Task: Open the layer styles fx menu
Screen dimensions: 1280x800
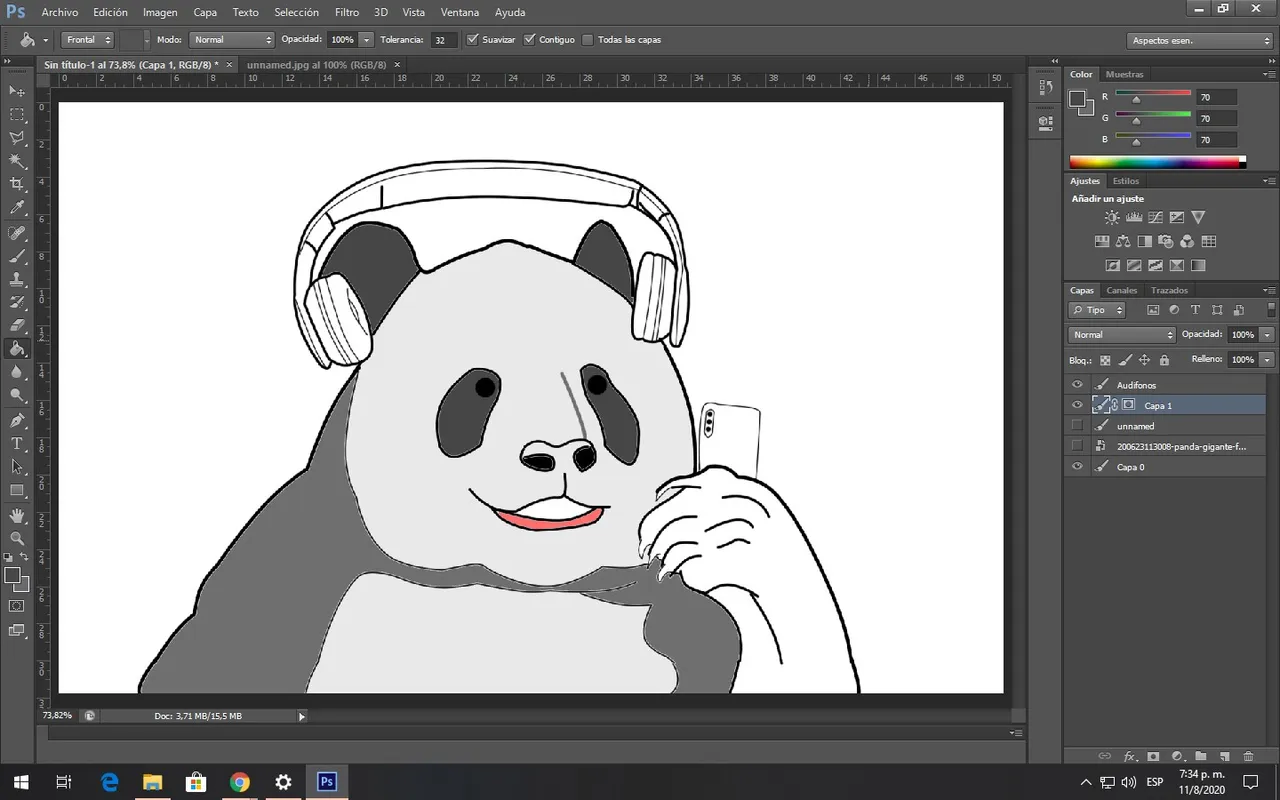Action: pyautogui.click(x=1130, y=757)
